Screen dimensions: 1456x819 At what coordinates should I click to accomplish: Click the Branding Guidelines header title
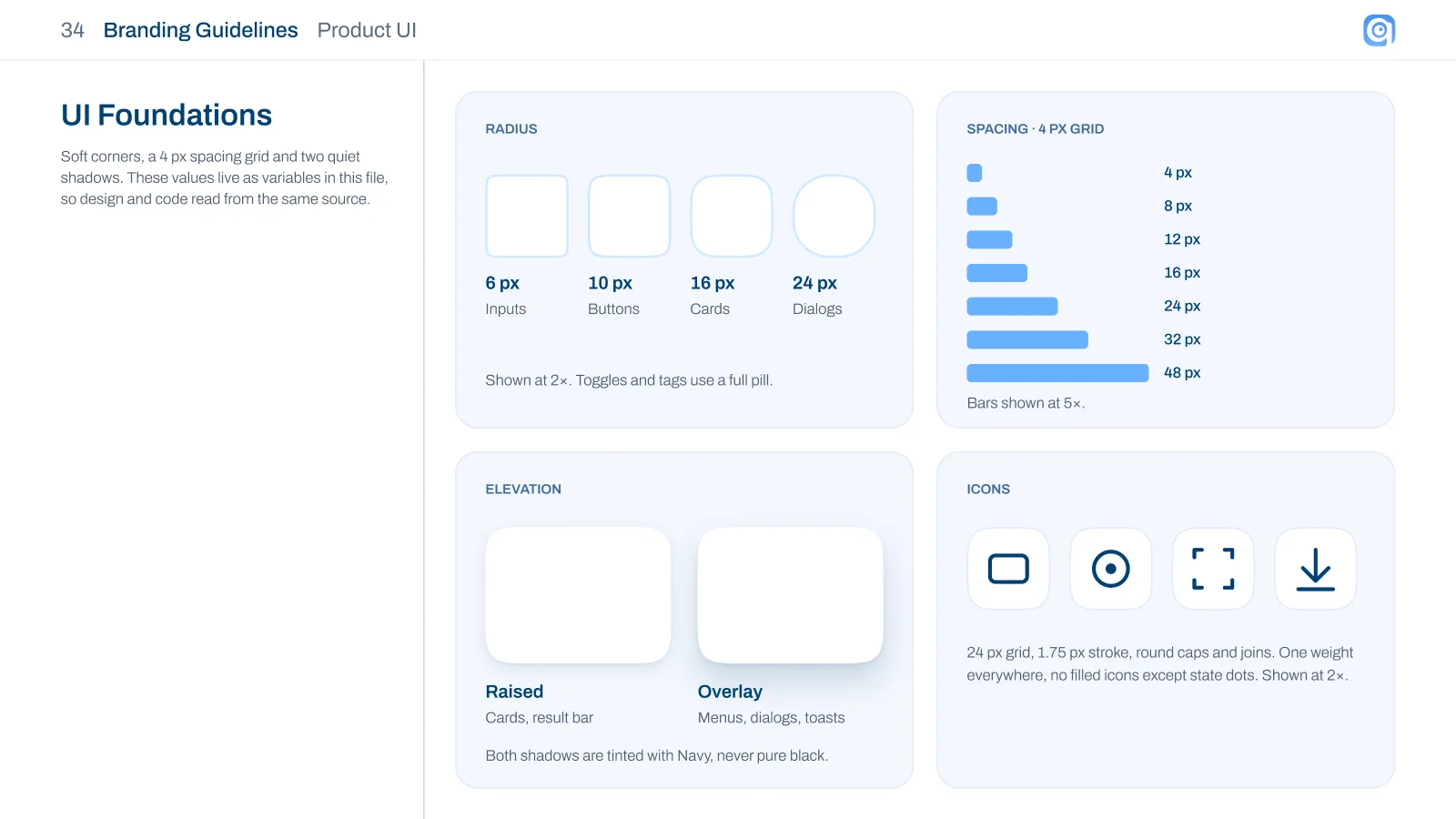click(200, 30)
